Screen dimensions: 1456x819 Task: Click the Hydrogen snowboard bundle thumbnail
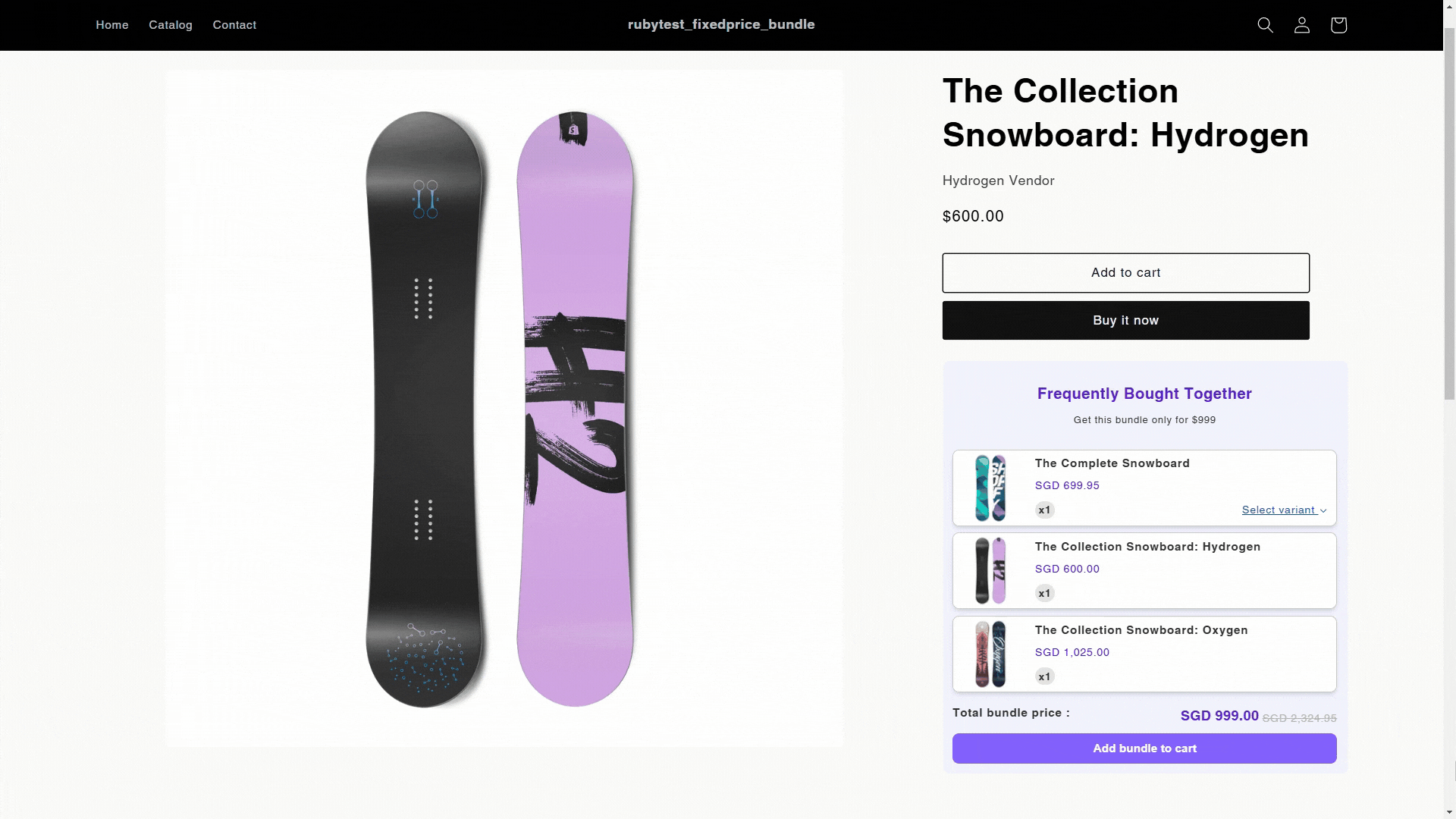(x=990, y=571)
